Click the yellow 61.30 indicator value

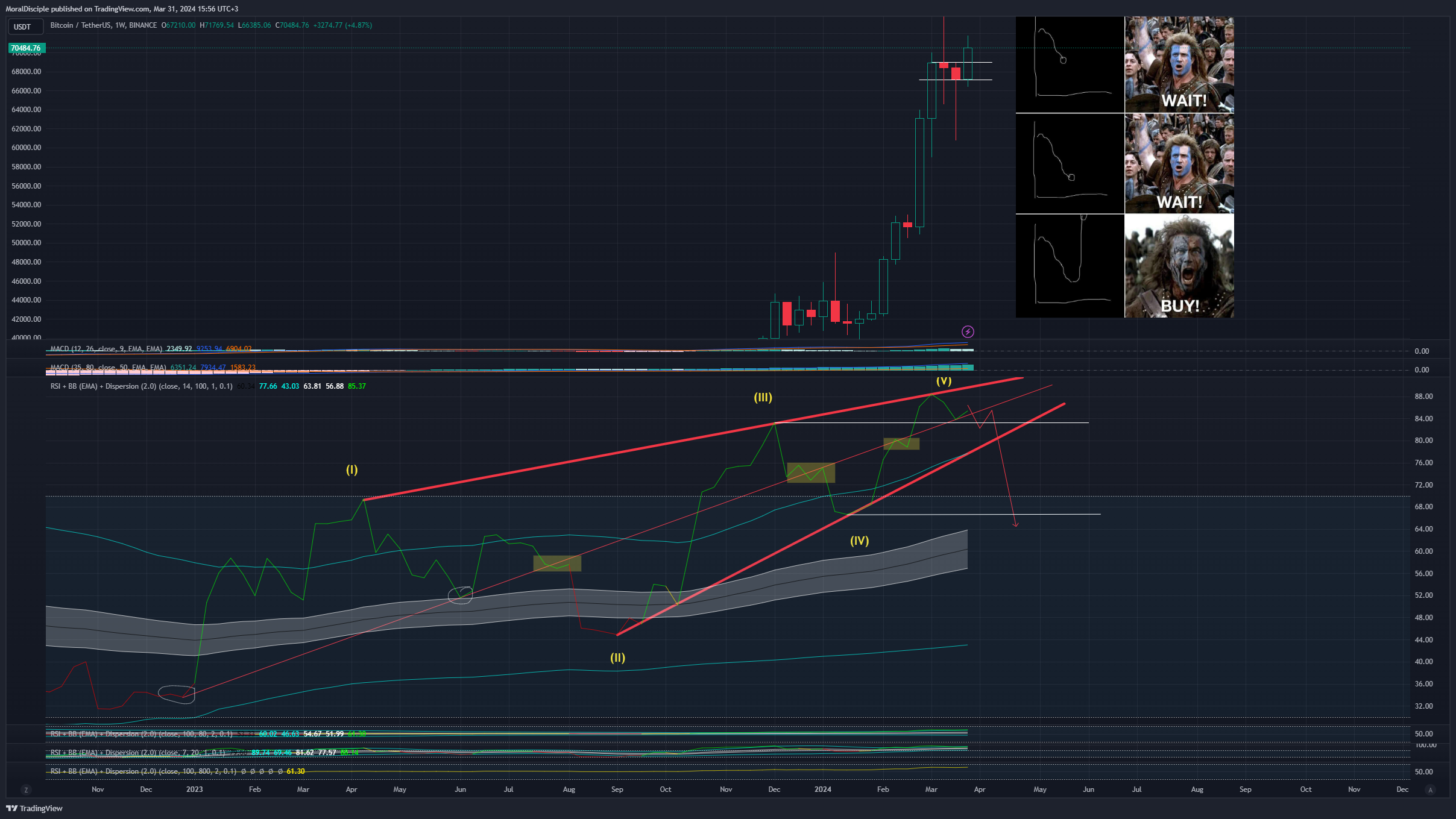[x=295, y=771]
